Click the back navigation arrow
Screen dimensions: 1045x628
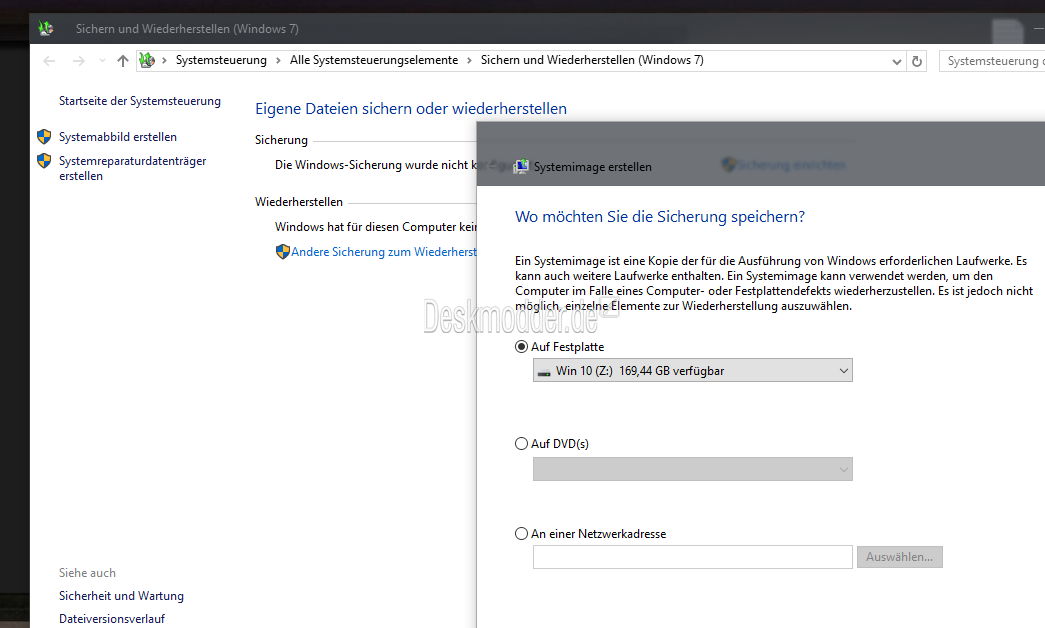(49, 61)
